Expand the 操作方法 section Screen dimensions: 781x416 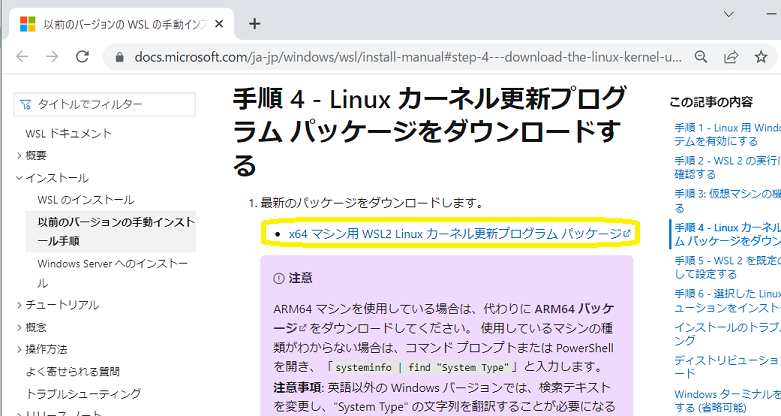42,349
